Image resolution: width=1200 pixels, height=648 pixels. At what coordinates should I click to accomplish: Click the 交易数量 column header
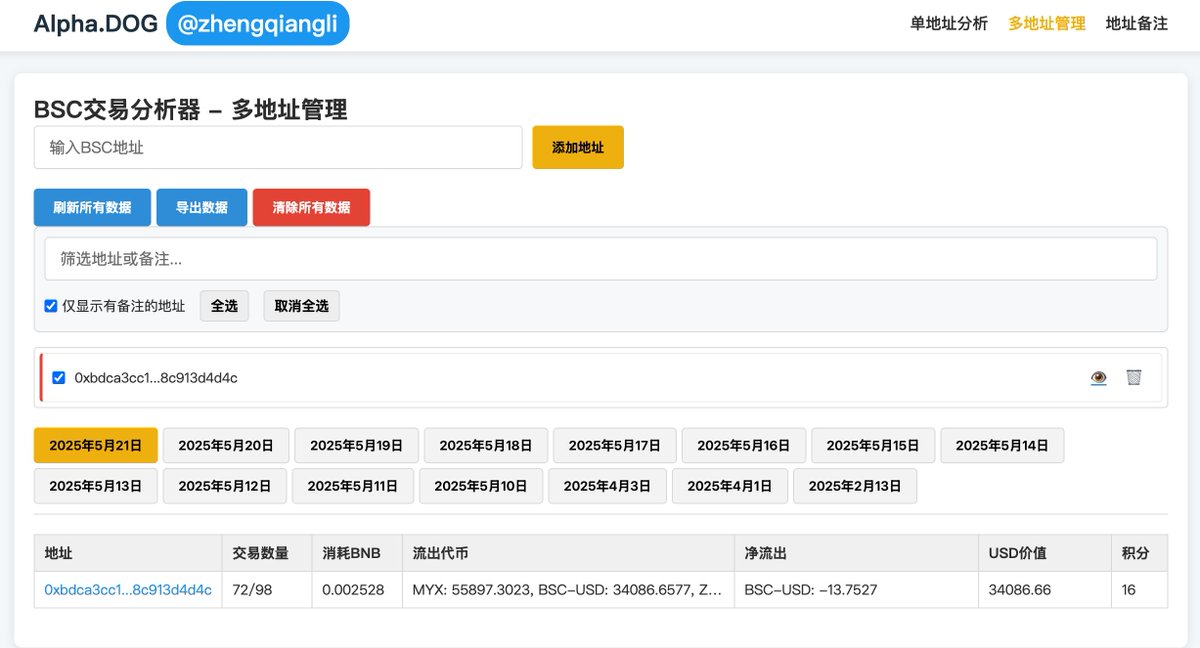[267, 553]
